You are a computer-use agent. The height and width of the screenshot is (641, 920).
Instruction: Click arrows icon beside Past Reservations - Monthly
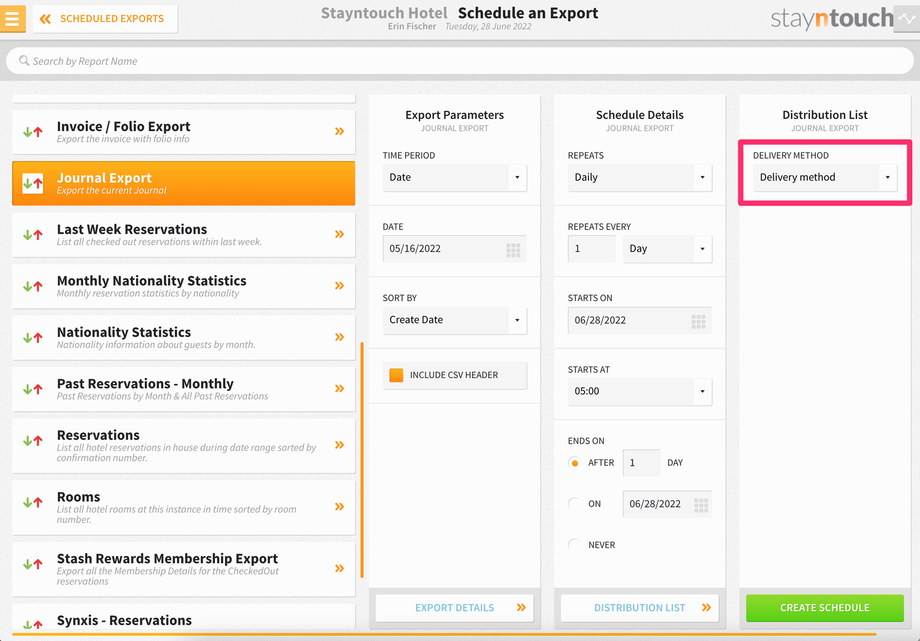tap(33, 389)
